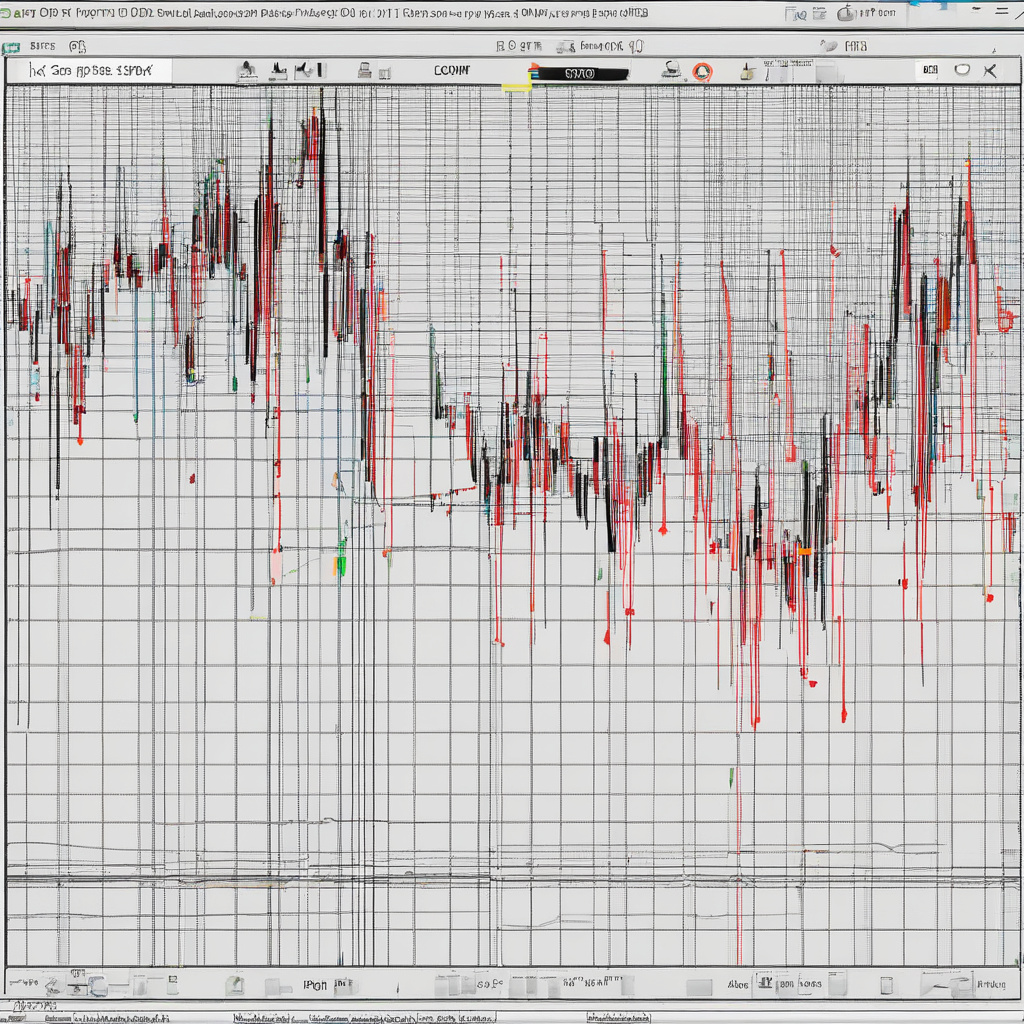Click the red circle icon in chart toolbar
Image resolution: width=1024 pixels, height=1024 pixels.
tap(703, 71)
